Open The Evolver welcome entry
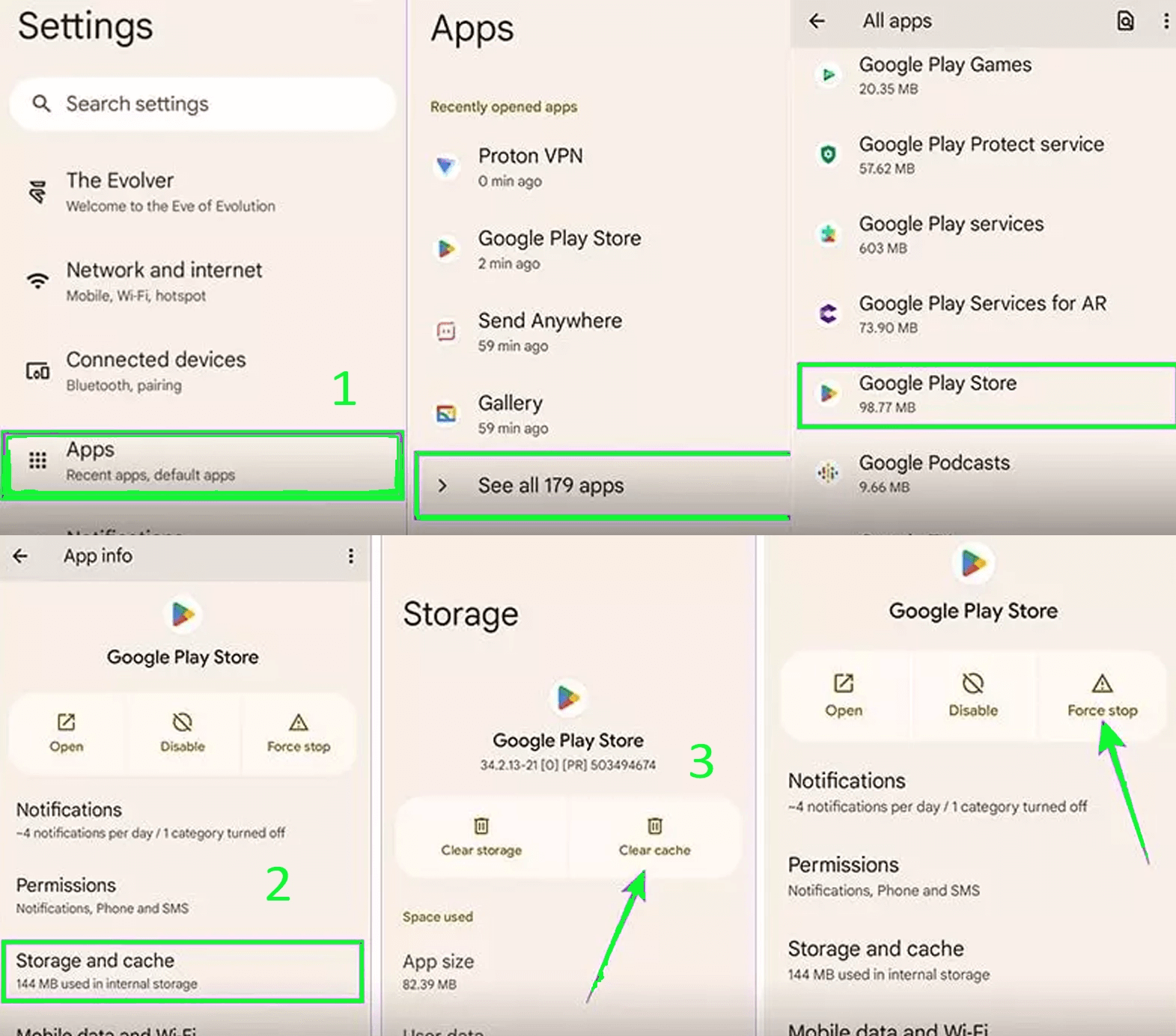This screenshot has width=1176, height=1036. pyautogui.click(x=202, y=192)
